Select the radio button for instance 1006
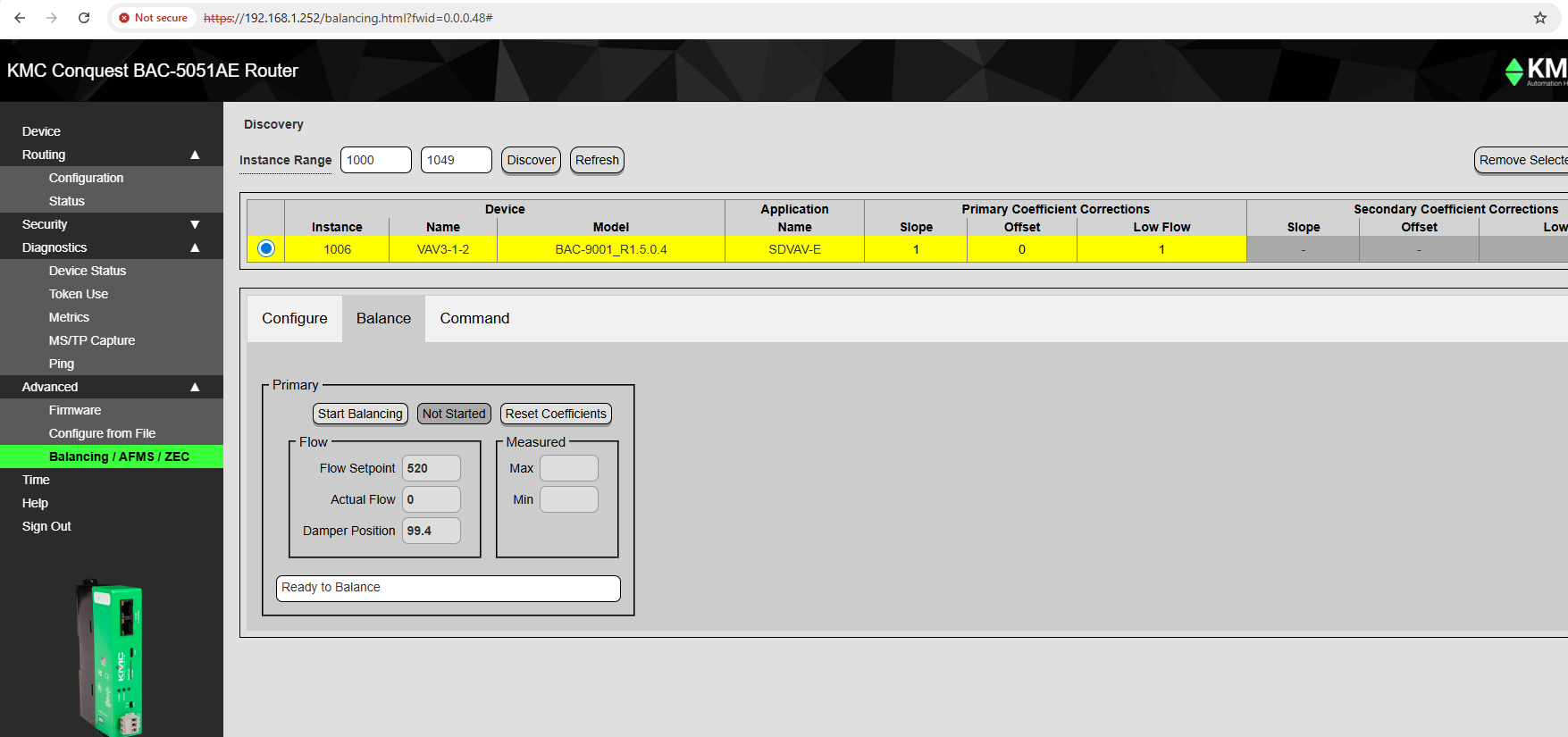 click(266, 248)
